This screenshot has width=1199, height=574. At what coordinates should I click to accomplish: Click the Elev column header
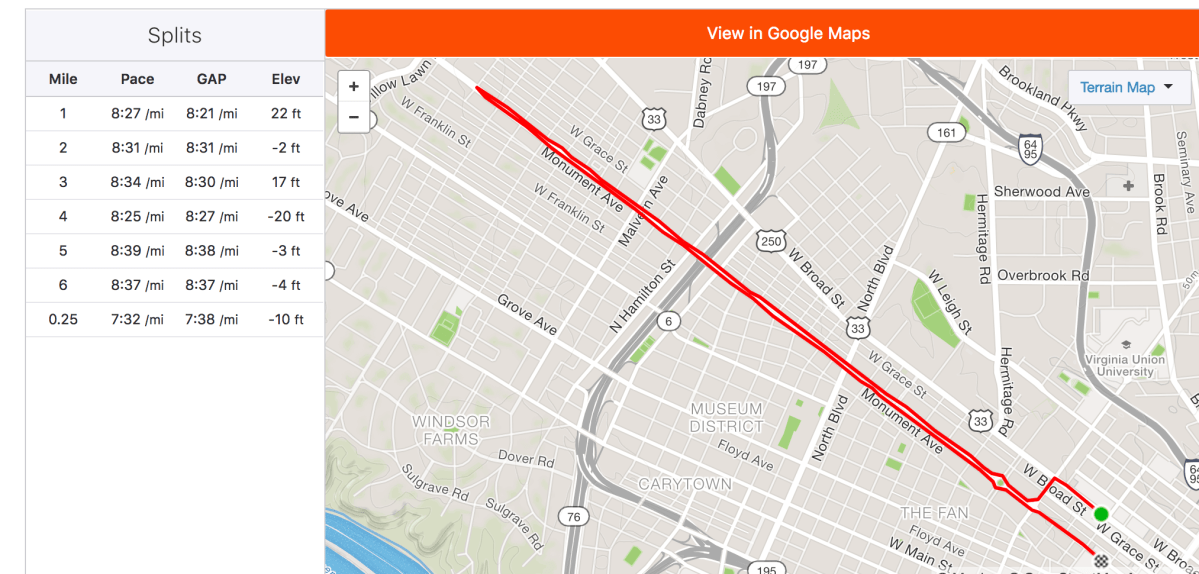[x=285, y=79]
